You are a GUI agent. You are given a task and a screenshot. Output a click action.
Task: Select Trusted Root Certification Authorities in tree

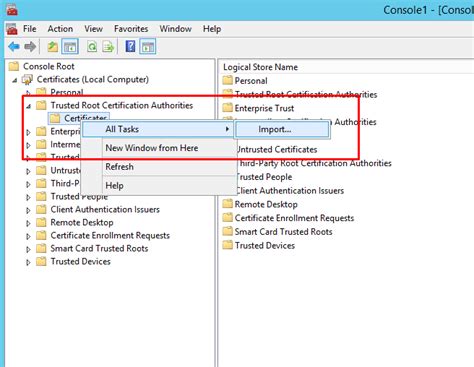tap(122, 105)
